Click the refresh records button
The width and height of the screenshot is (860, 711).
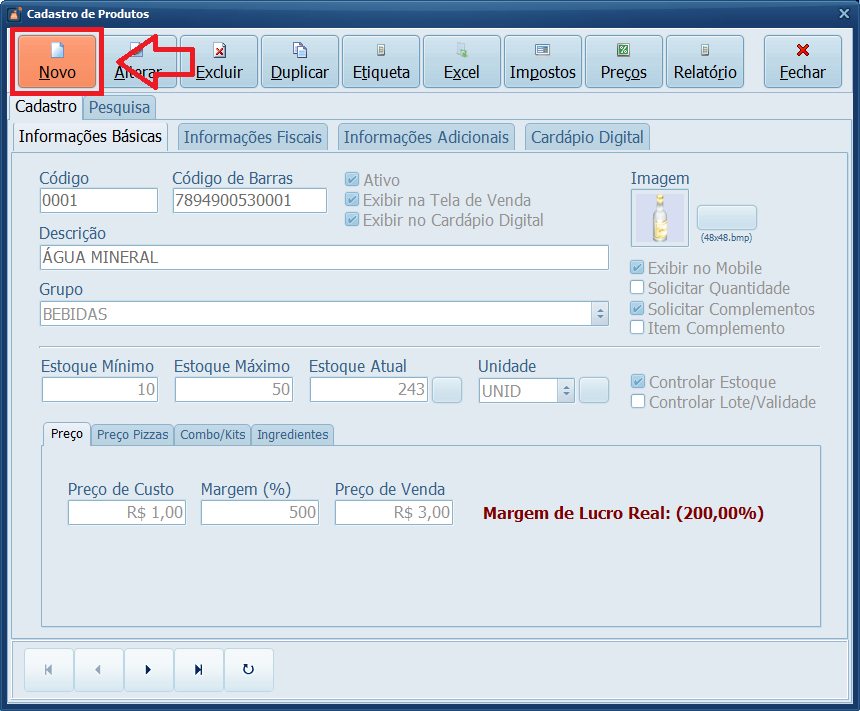[x=248, y=669]
